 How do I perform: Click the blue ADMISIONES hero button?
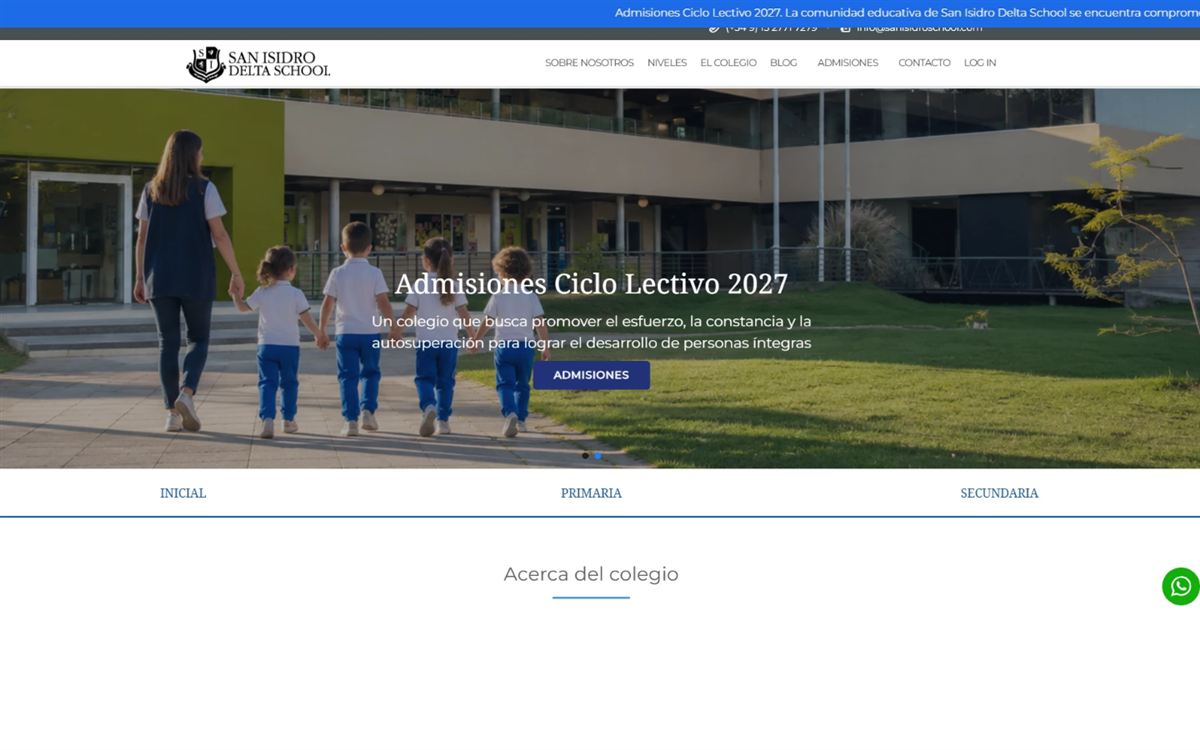point(591,375)
